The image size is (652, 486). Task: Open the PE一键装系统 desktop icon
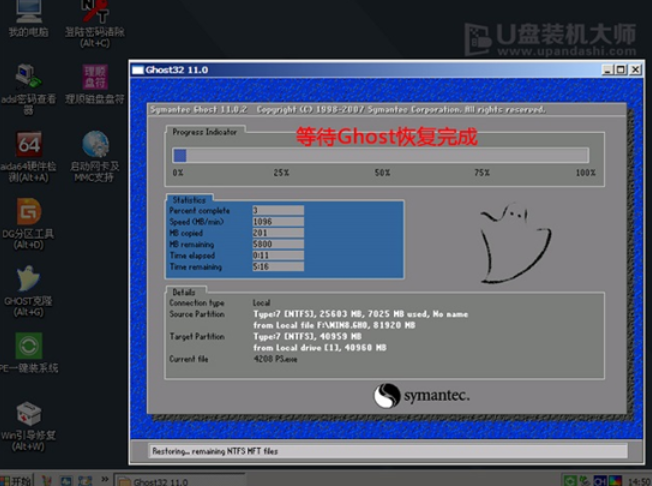pyautogui.click(x=28, y=348)
